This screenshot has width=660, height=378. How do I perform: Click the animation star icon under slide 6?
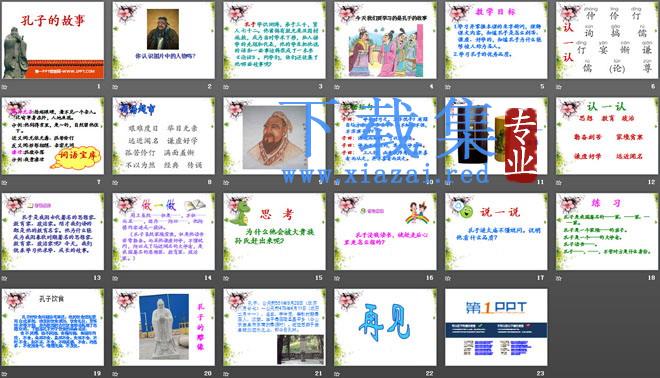(x=559, y=87)
